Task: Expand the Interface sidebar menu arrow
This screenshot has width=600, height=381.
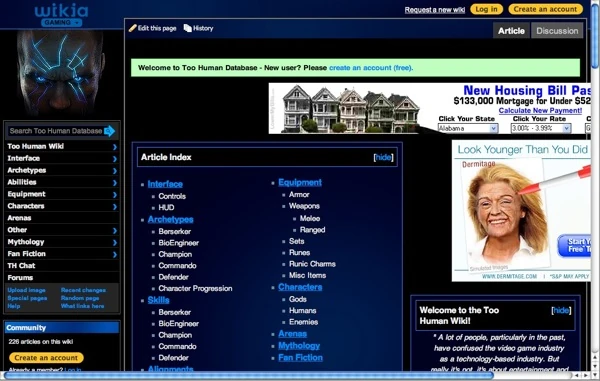Action: coord(115,159)
